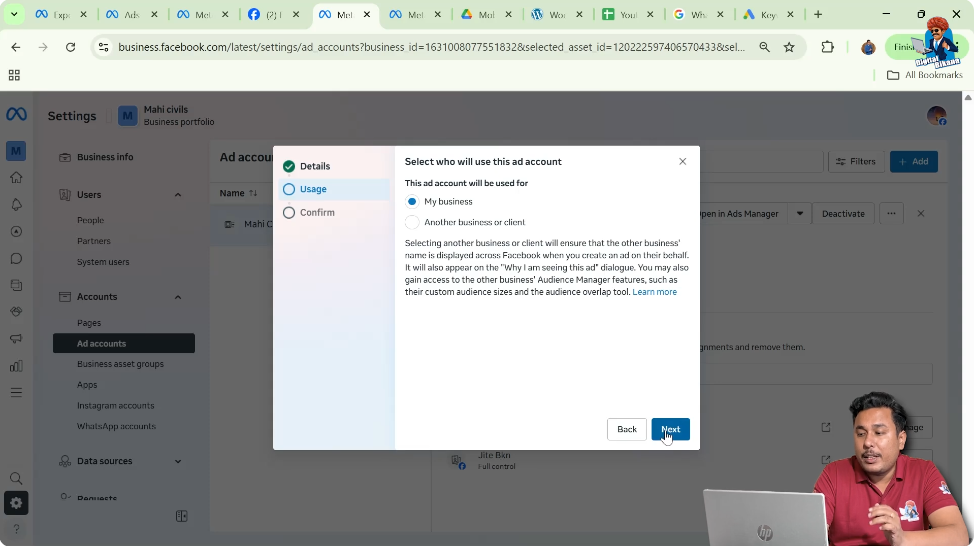Screen dimensions: 976x546
Task: Open WhatsApp accounts settings
Action: tap(116, 426)
